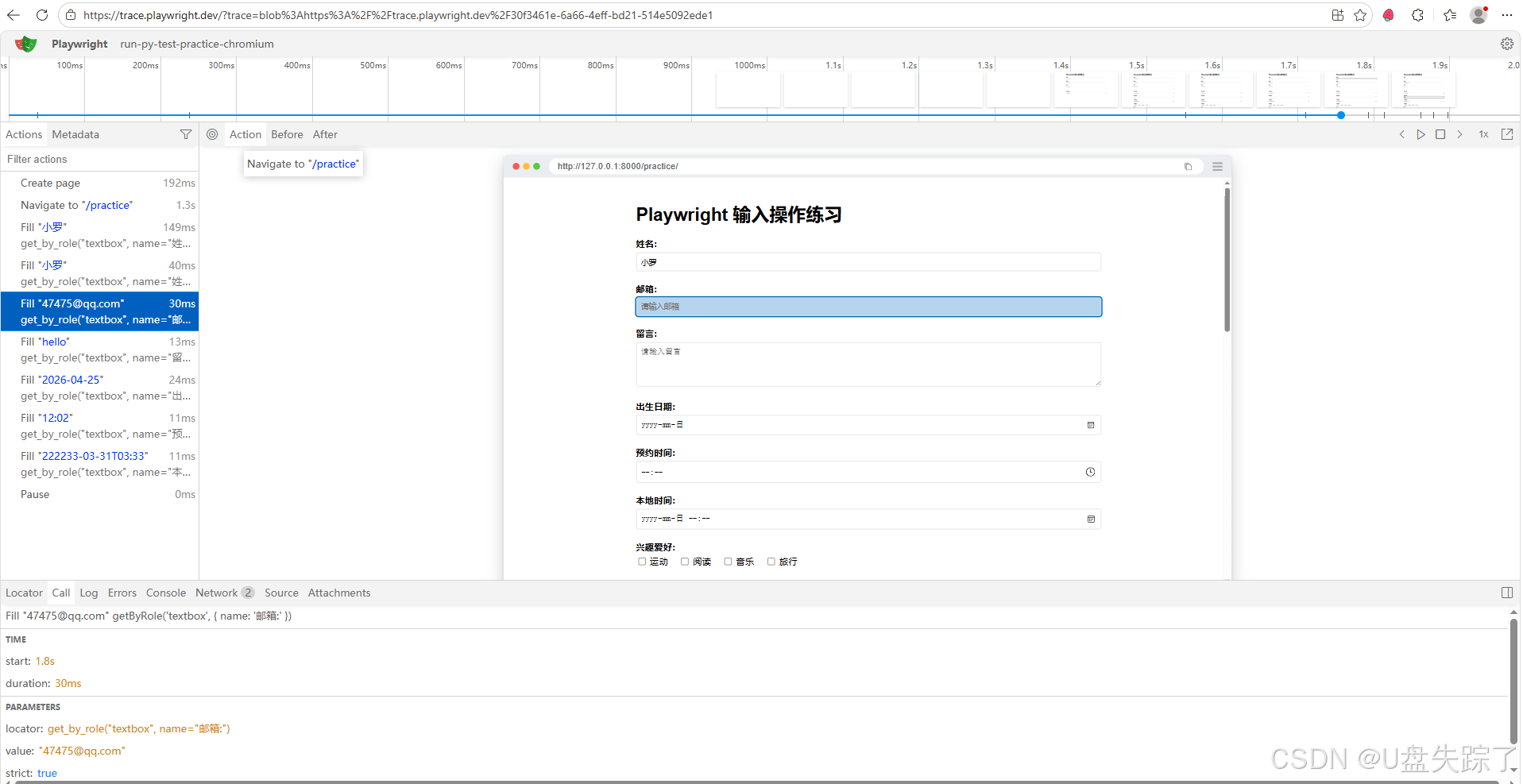Switch to the Metadata tab
Image resolution: width=1523 pixels, height=784 pixels.
click(75, 134)
